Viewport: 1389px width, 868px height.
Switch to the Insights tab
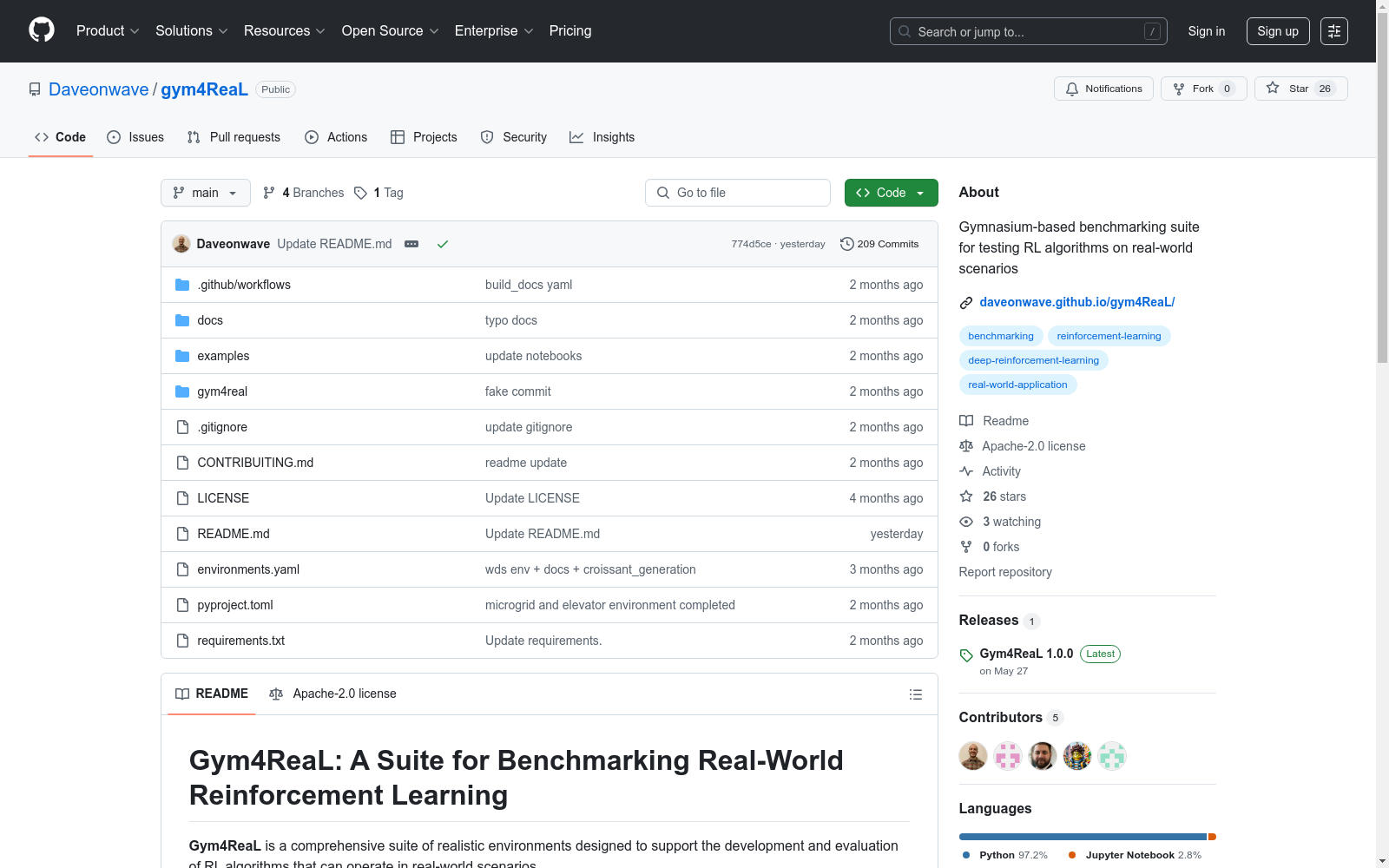pos(602,137)
